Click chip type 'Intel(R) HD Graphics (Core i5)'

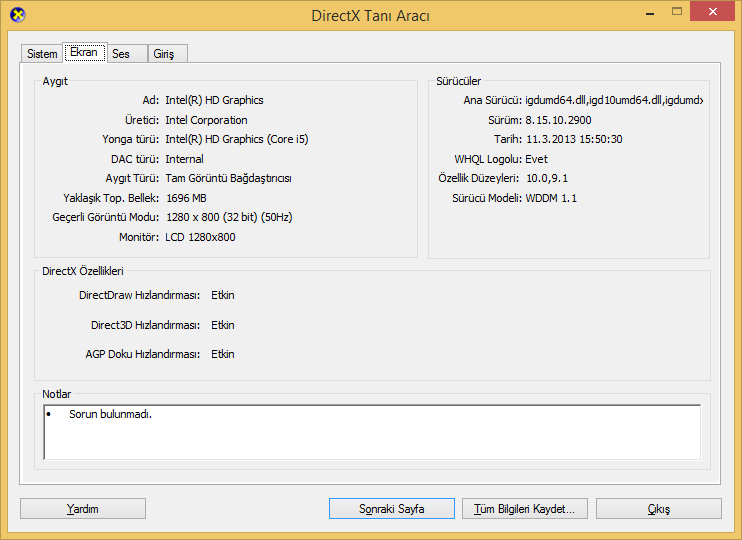pos(237,139)
